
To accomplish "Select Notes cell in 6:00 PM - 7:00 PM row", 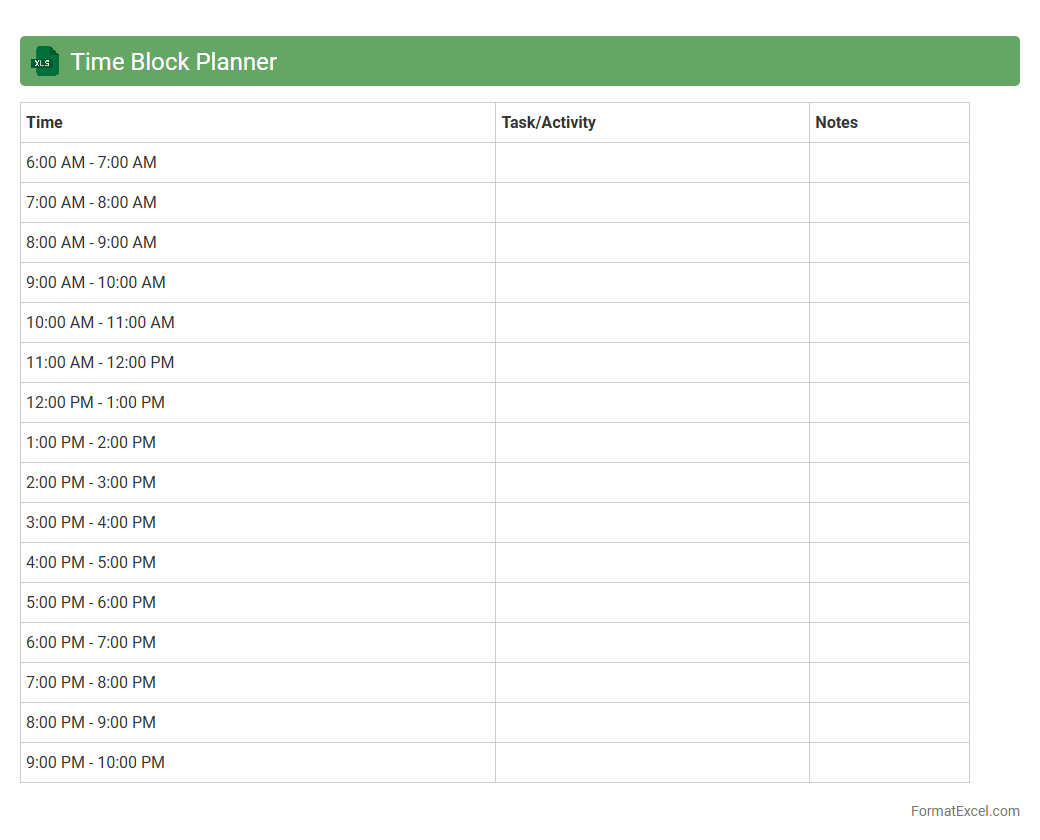I will click(x=889, y=642).
